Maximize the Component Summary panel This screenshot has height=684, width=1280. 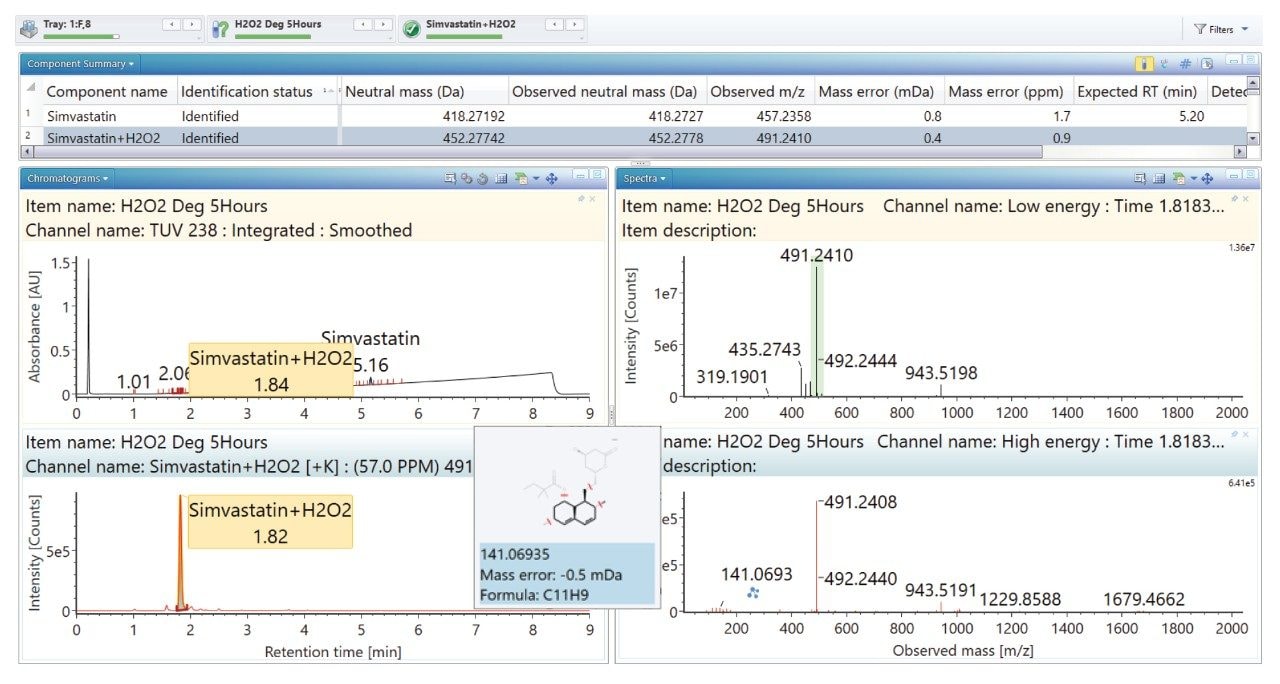point(1250,60)
